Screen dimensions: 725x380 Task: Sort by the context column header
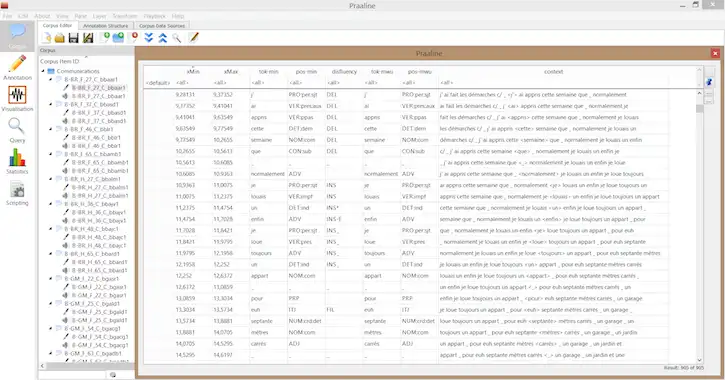coord(553,72)
